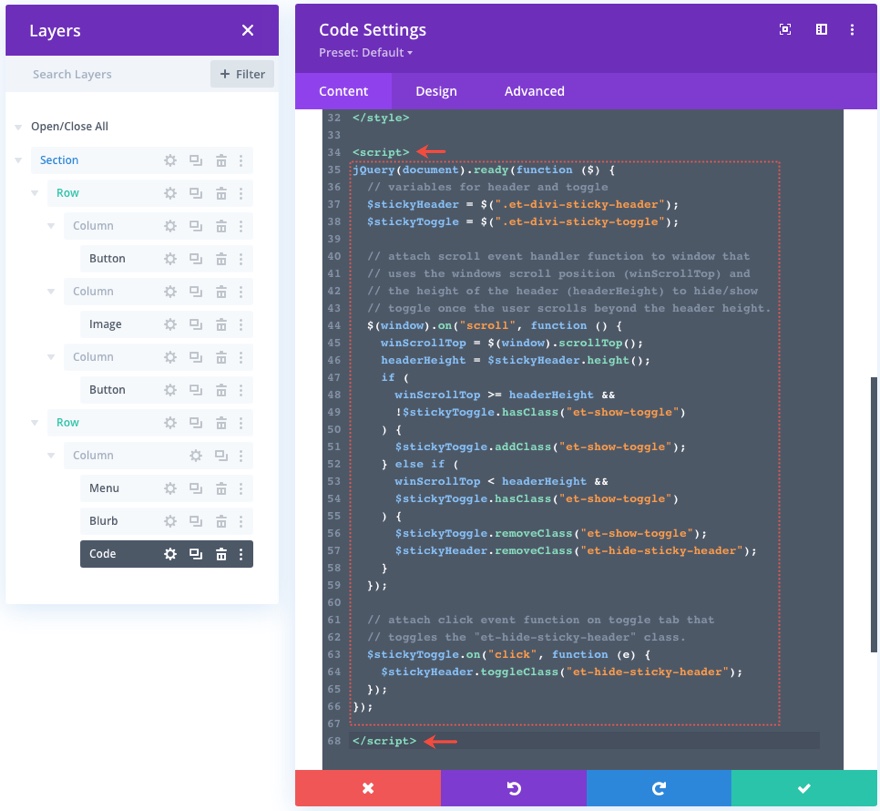Open settings for first Row layer

coord(170,194)
